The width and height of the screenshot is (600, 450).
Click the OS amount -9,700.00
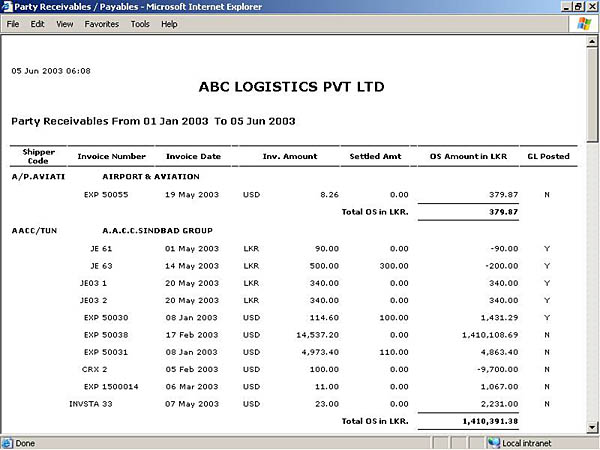pyautogui.click(x=497, y=369)
